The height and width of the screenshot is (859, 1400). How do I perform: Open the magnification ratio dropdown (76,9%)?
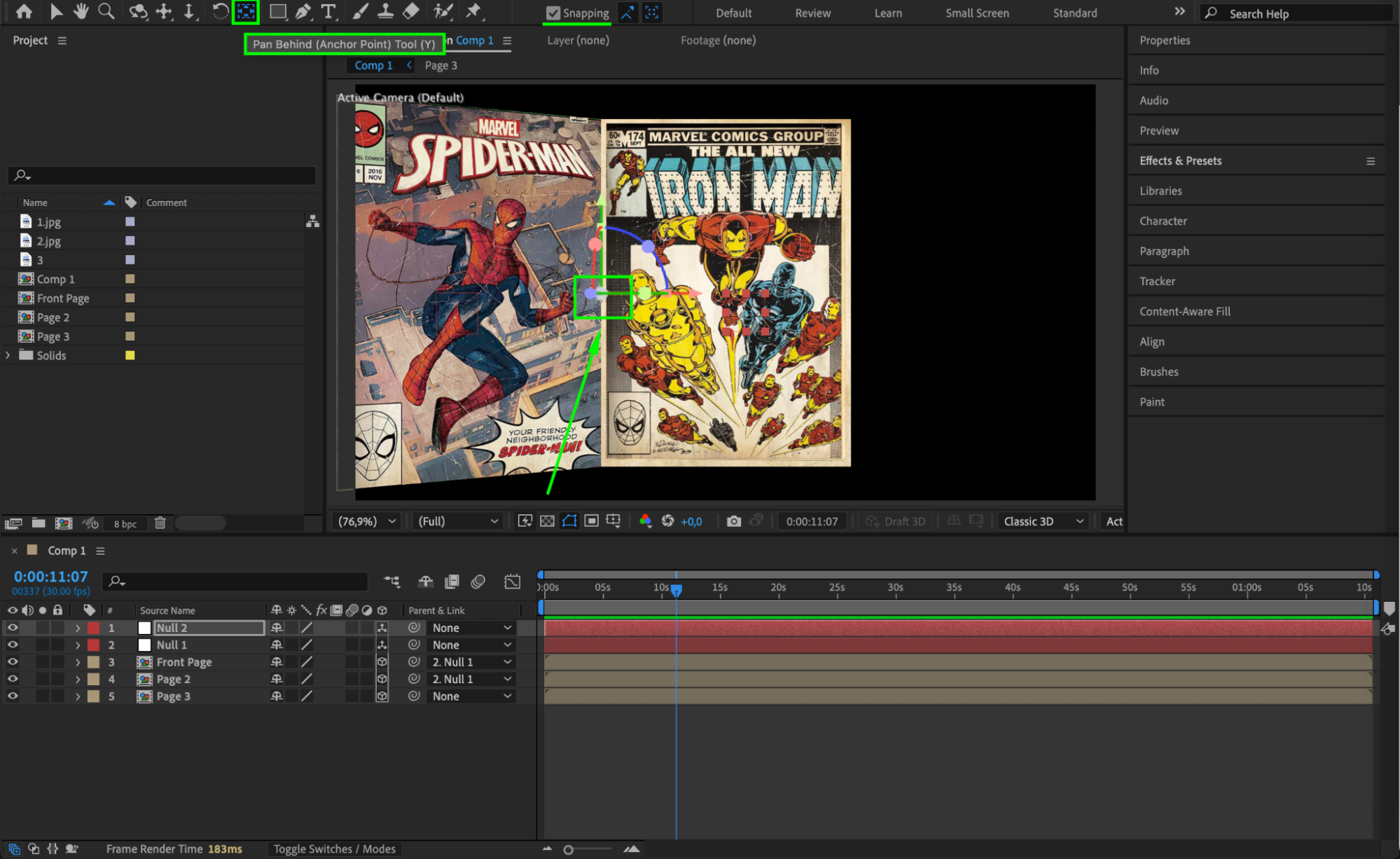click(x=367, y=521)
